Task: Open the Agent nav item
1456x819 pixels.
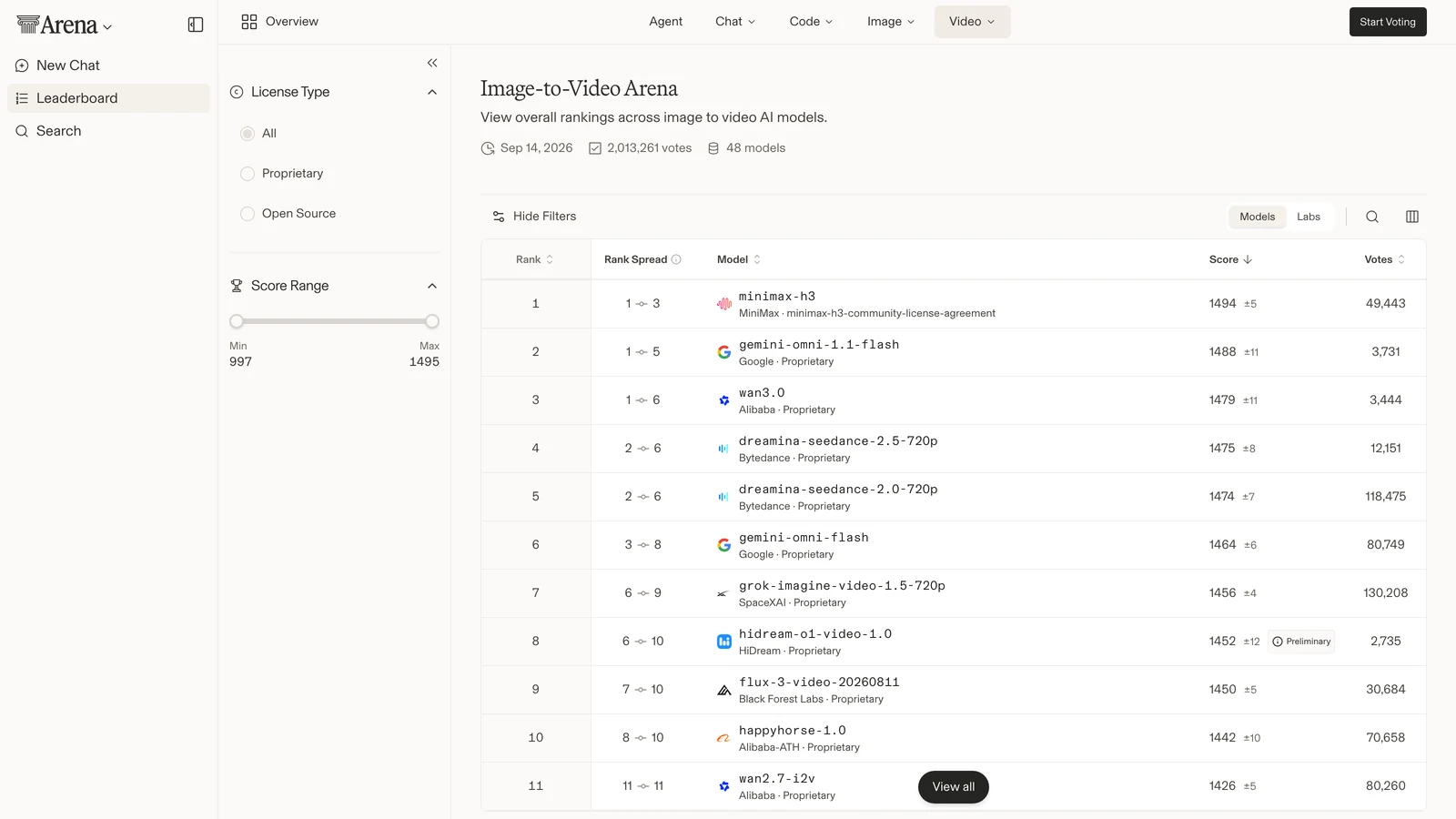Action: [665, 22]
